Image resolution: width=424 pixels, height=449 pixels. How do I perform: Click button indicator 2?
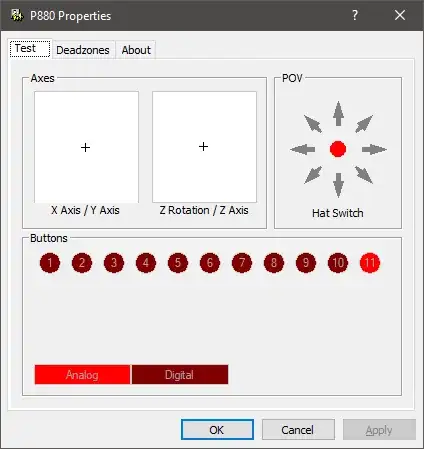click(82, 263)
